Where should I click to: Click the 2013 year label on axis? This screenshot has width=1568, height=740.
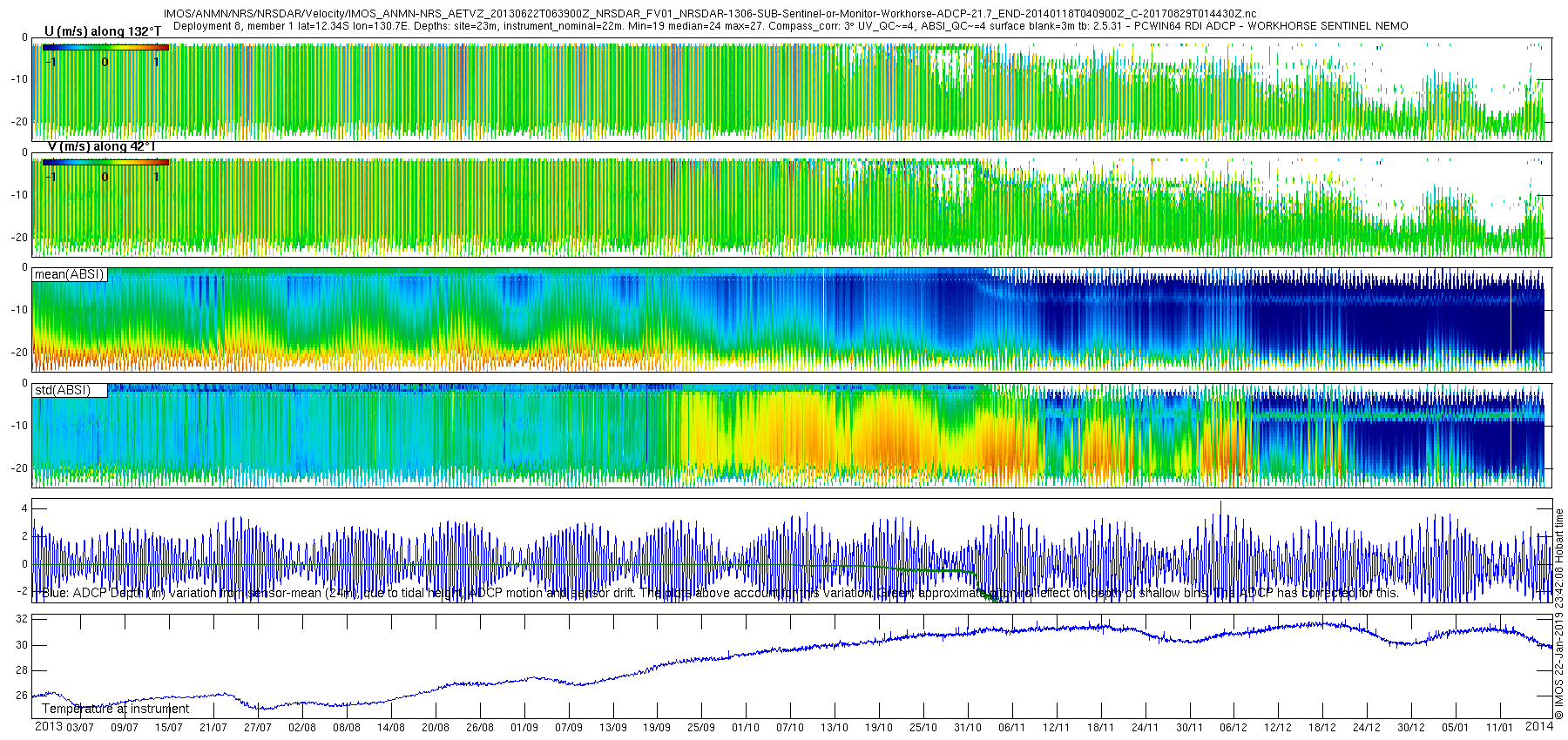(48, 727)
